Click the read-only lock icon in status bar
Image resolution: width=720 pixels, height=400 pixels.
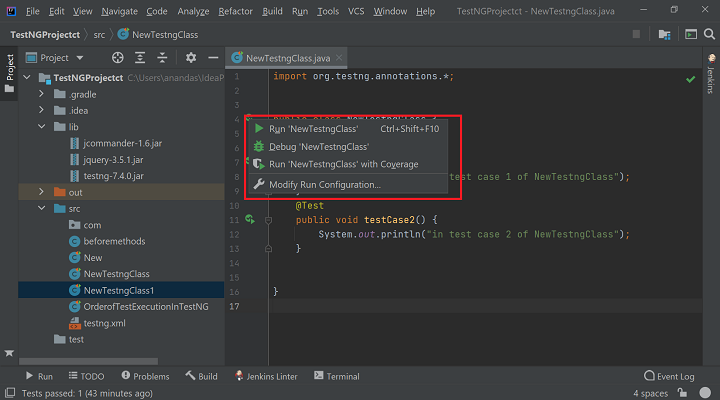pyautogui.click(x=682, y=393)
